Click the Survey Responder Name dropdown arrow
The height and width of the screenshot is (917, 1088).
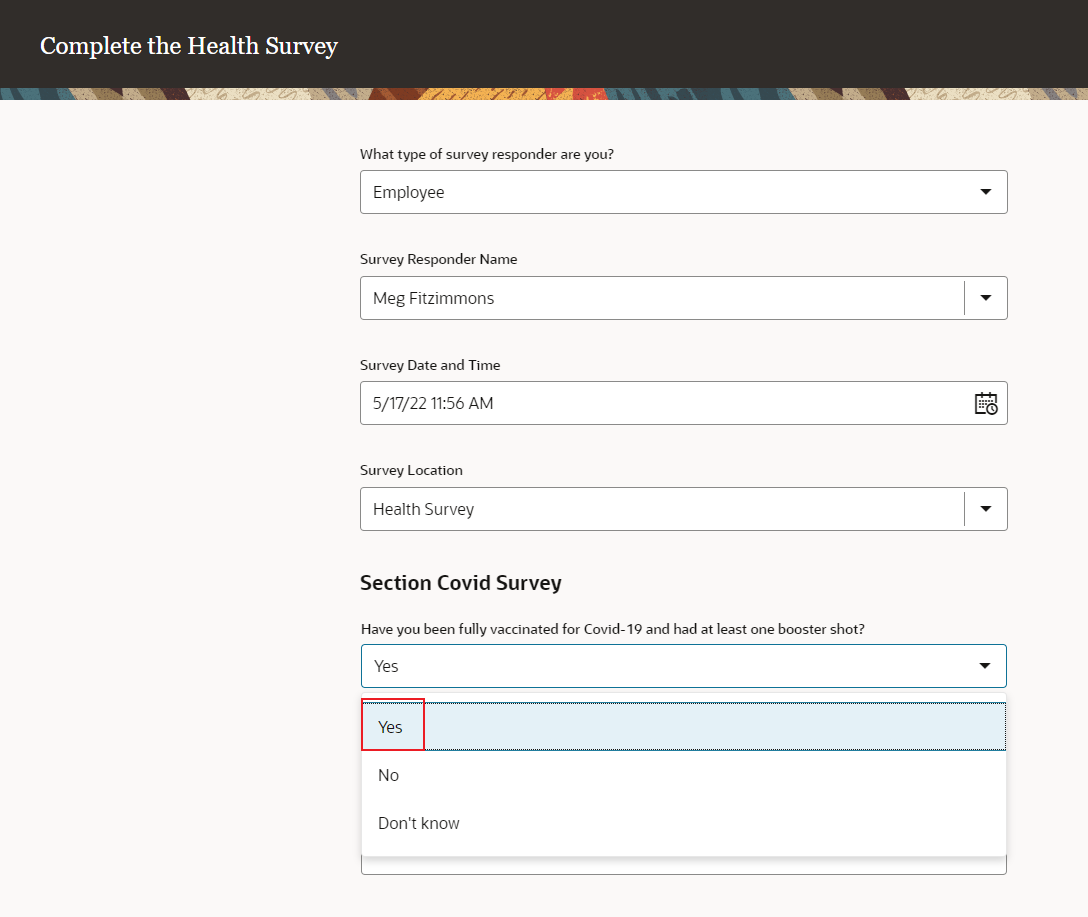point(986,297)
